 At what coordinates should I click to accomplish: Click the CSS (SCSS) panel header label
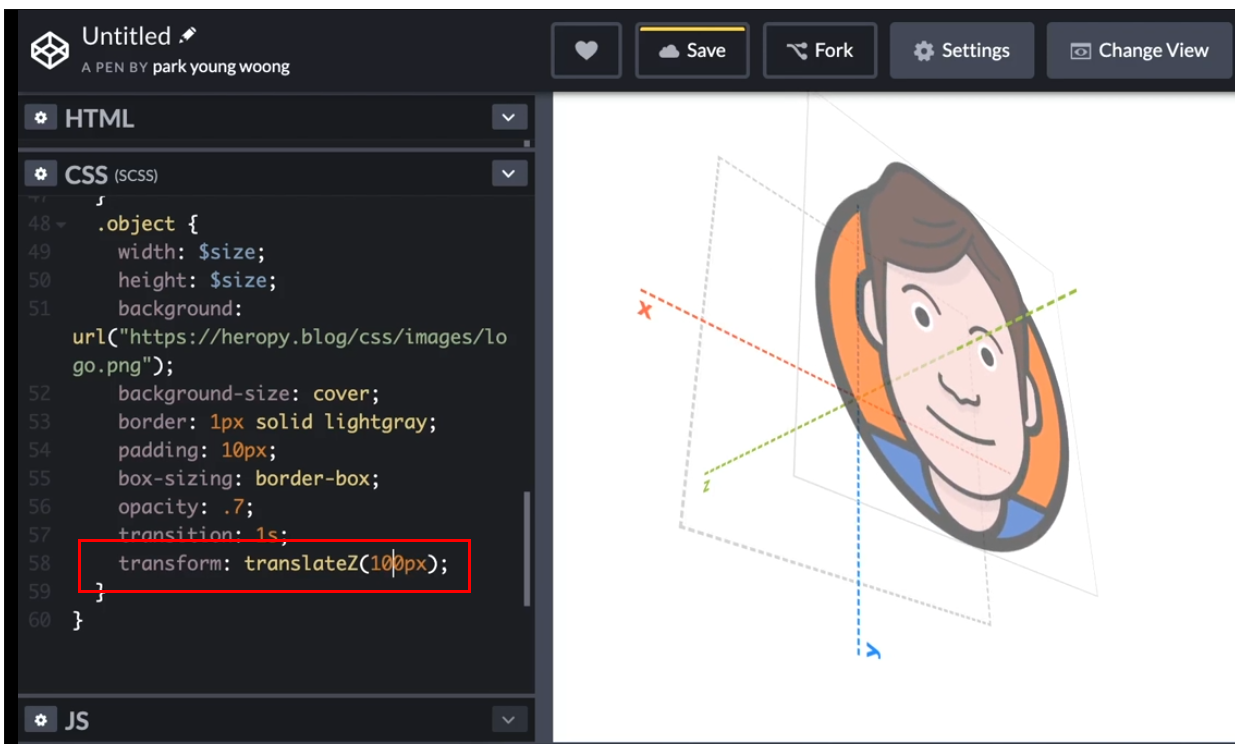[111, 175]
